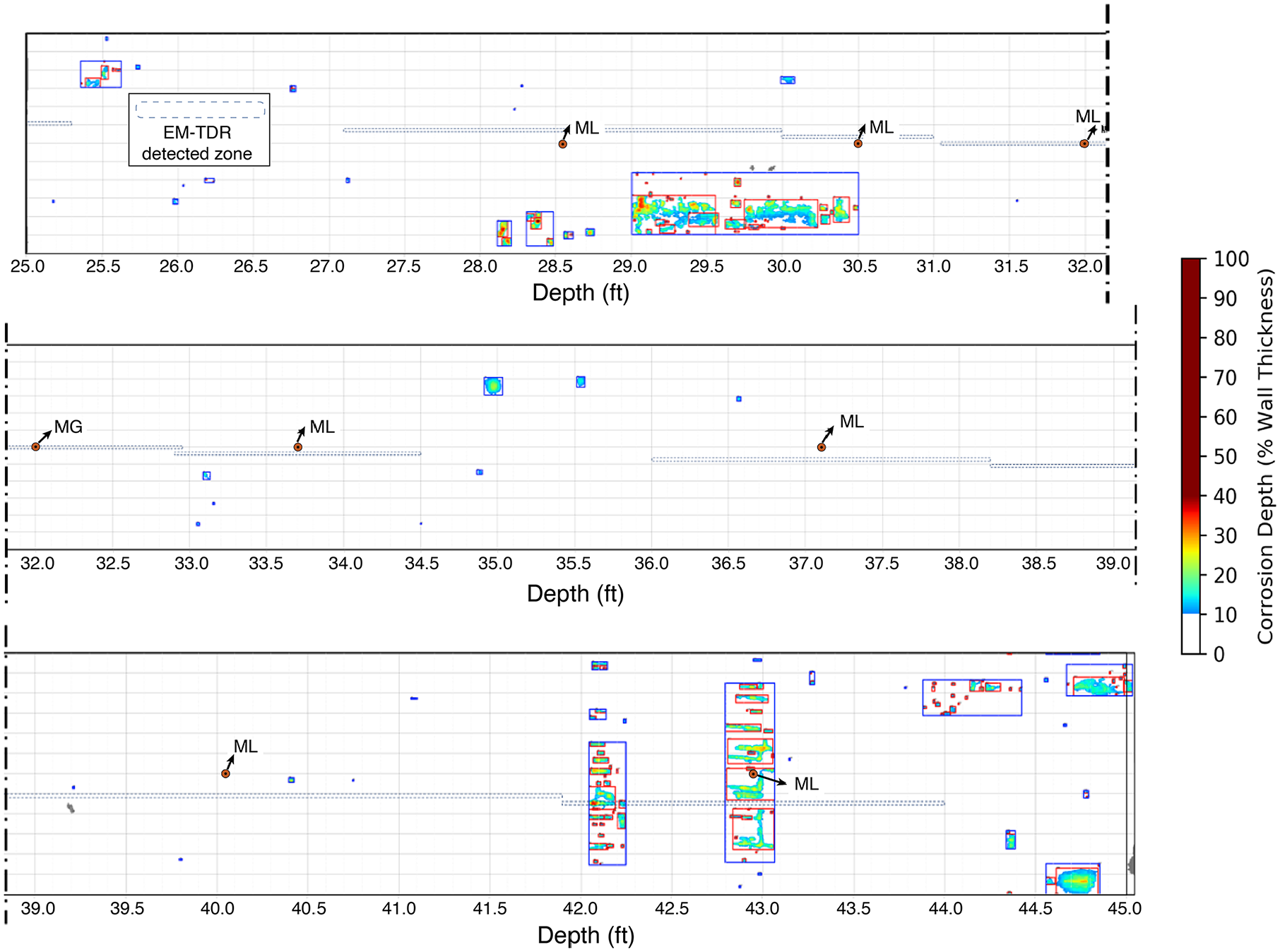1280x952 pixels.
Task: Click the ML marker near depth 30.5
Action: [858, 143]
